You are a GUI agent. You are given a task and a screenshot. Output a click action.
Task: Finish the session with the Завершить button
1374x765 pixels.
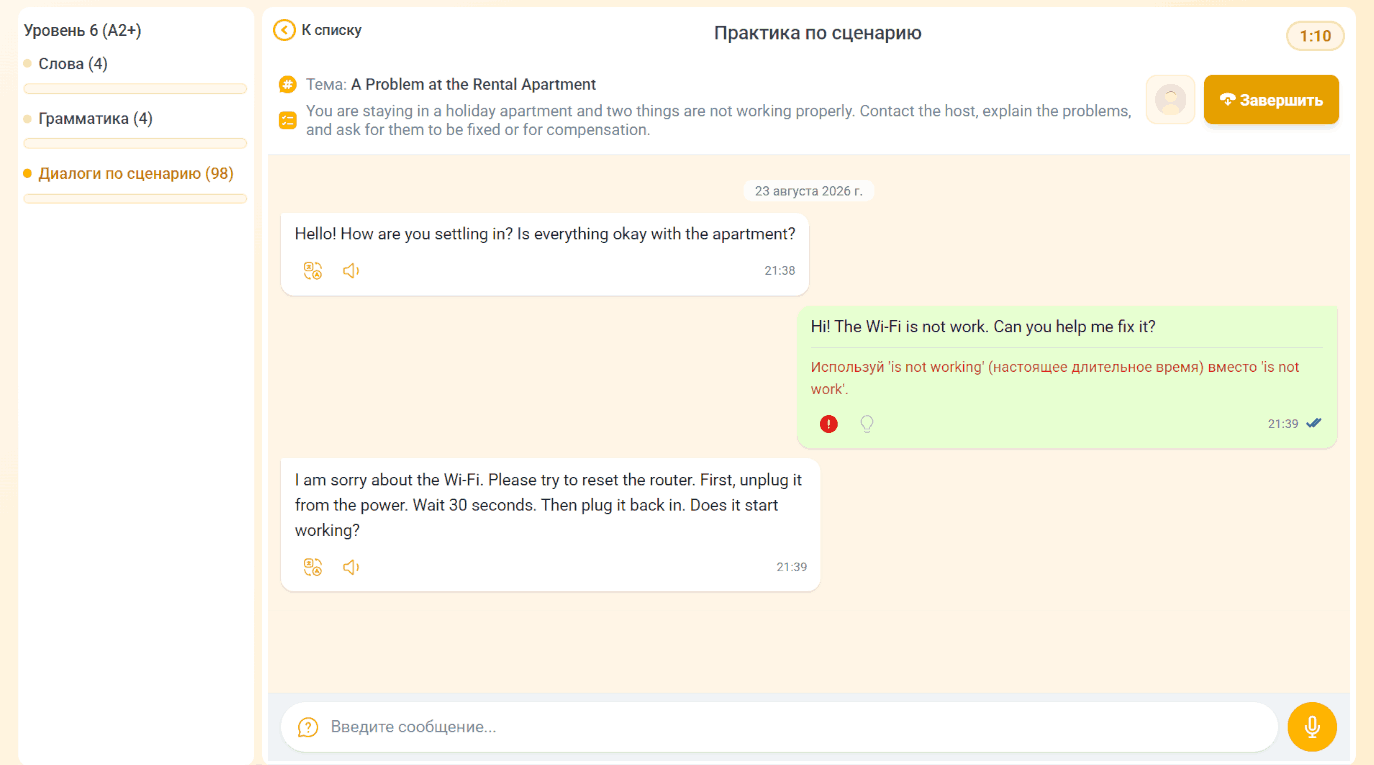(1271, 100)
